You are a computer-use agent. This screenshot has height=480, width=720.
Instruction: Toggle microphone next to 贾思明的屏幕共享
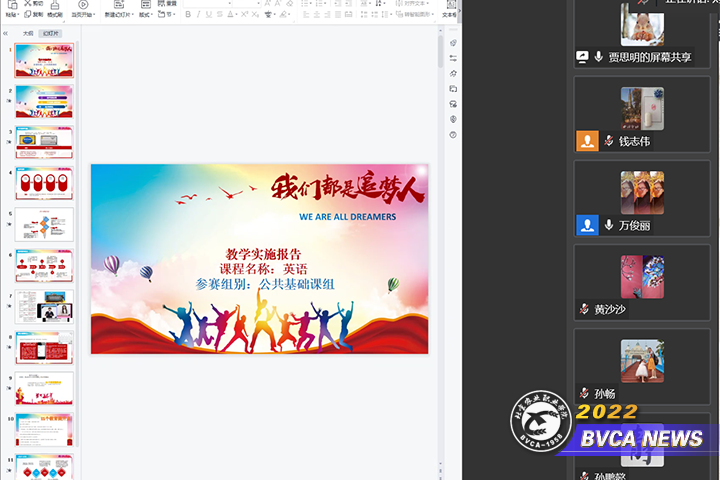tap(599, 58)
